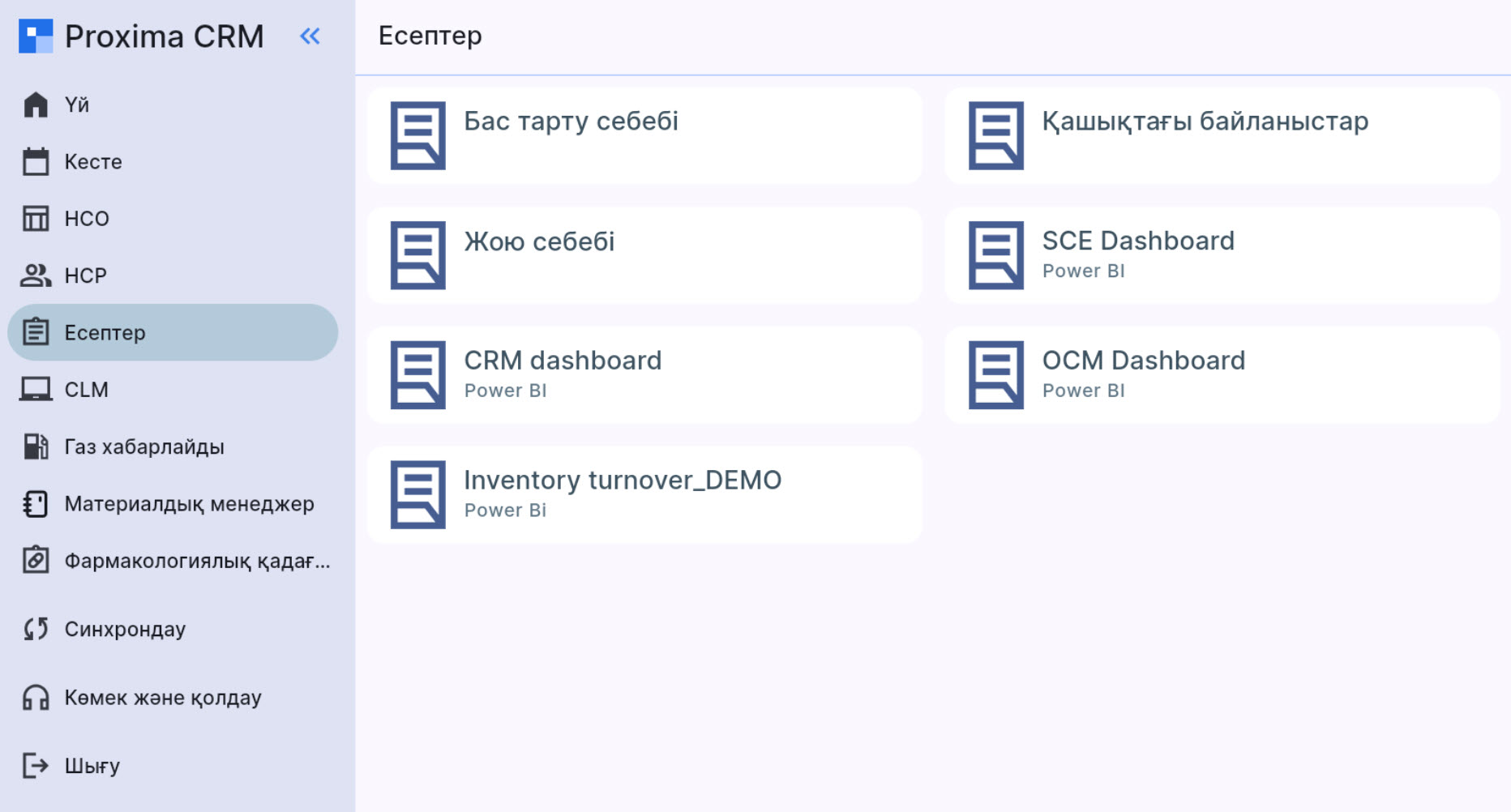
Task: Click Синхрондау sync icon
Action: point(36,629)
